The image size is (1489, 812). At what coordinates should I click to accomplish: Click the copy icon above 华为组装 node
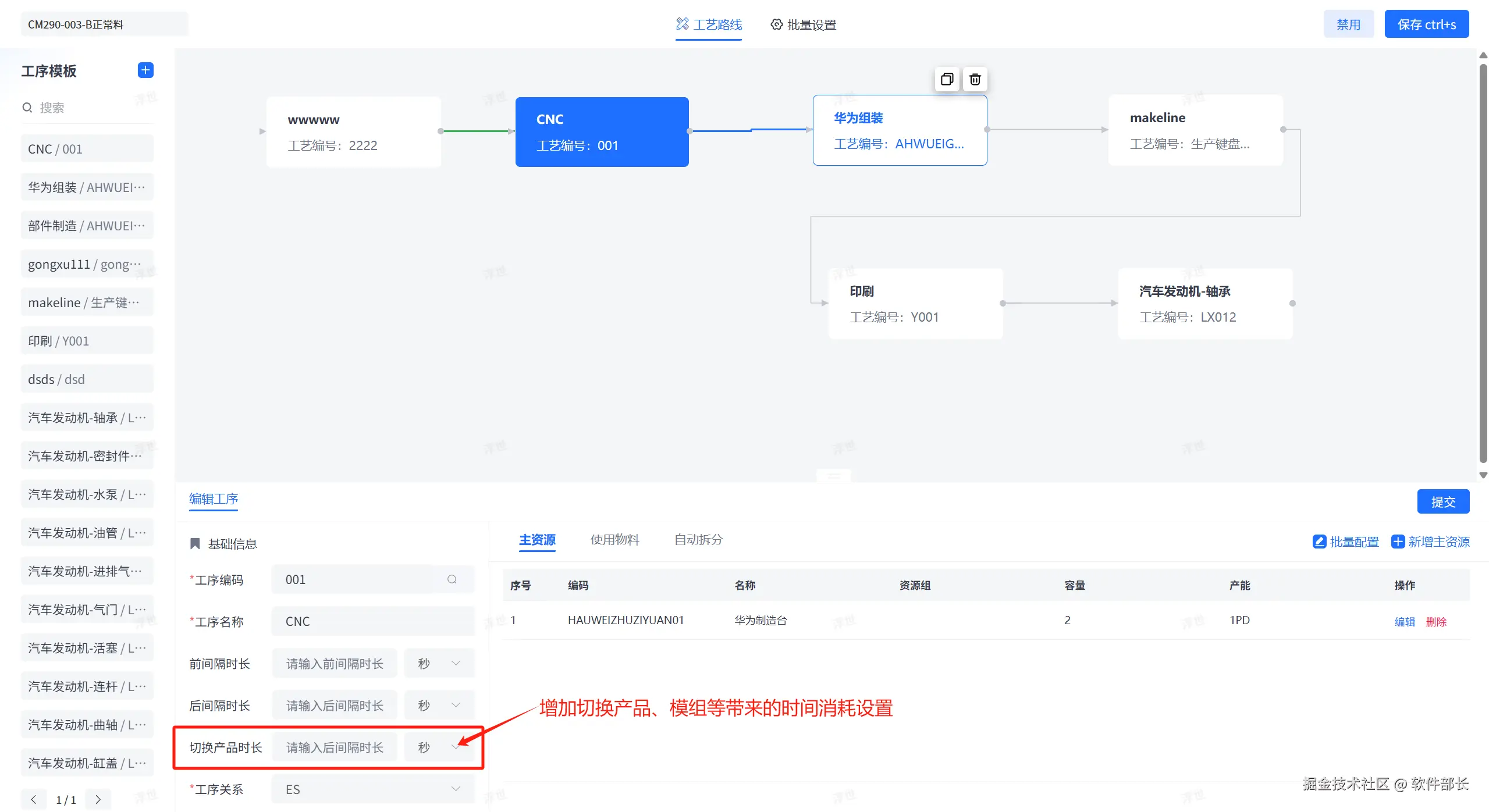click(x=947, y=79)
